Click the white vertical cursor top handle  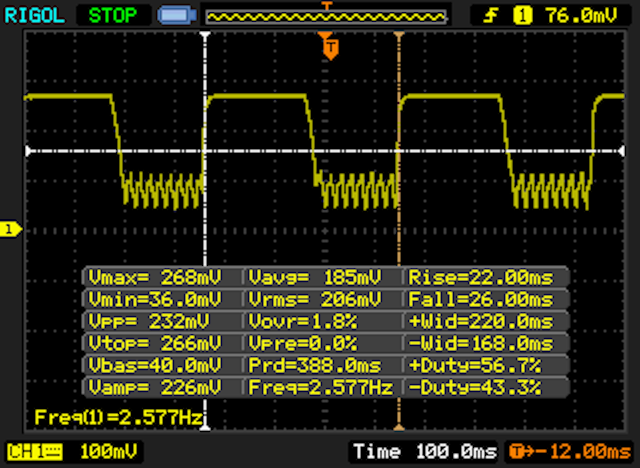[x=205, y=35]
